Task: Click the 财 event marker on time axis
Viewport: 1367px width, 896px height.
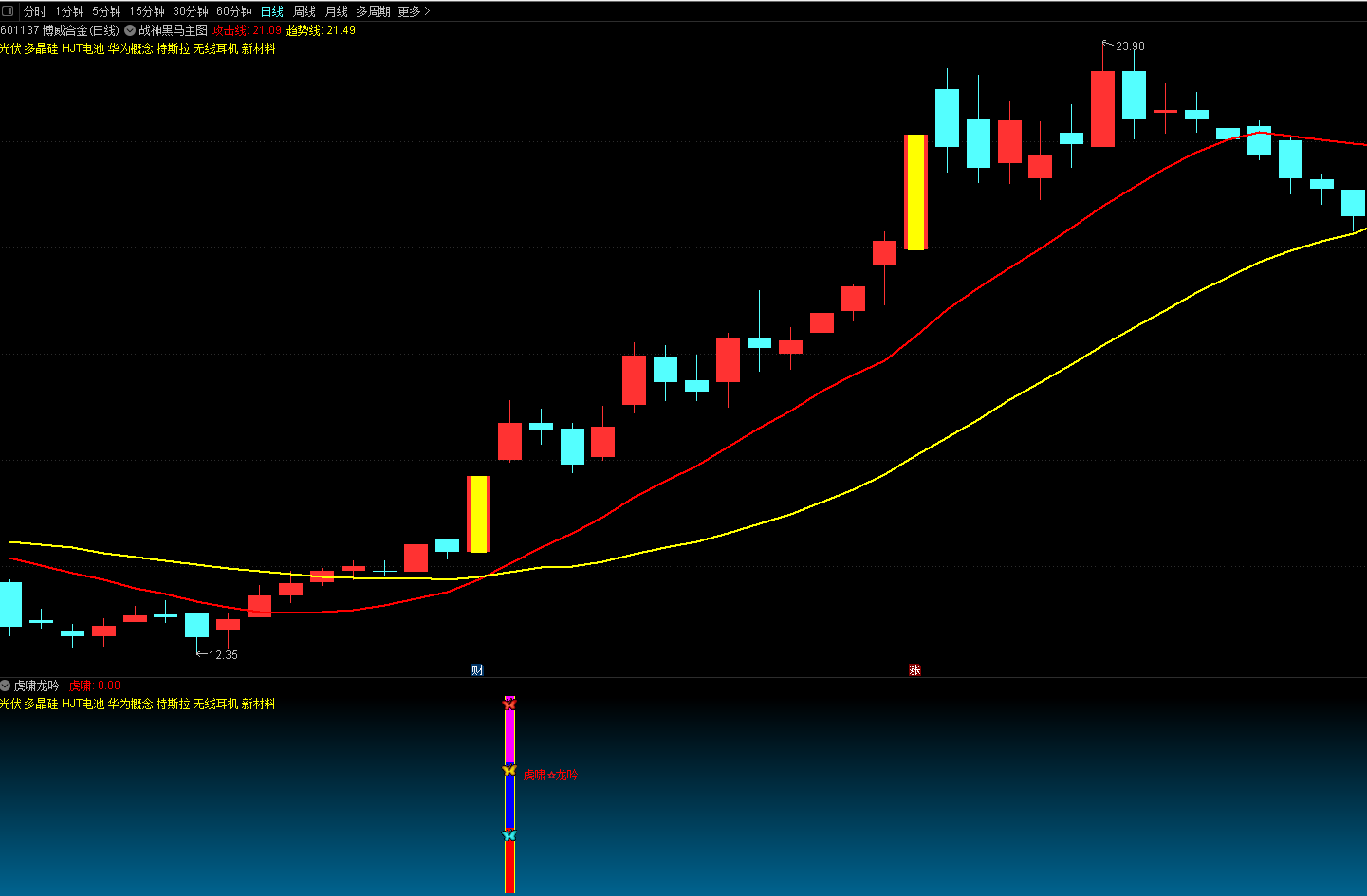Action: 477,670
